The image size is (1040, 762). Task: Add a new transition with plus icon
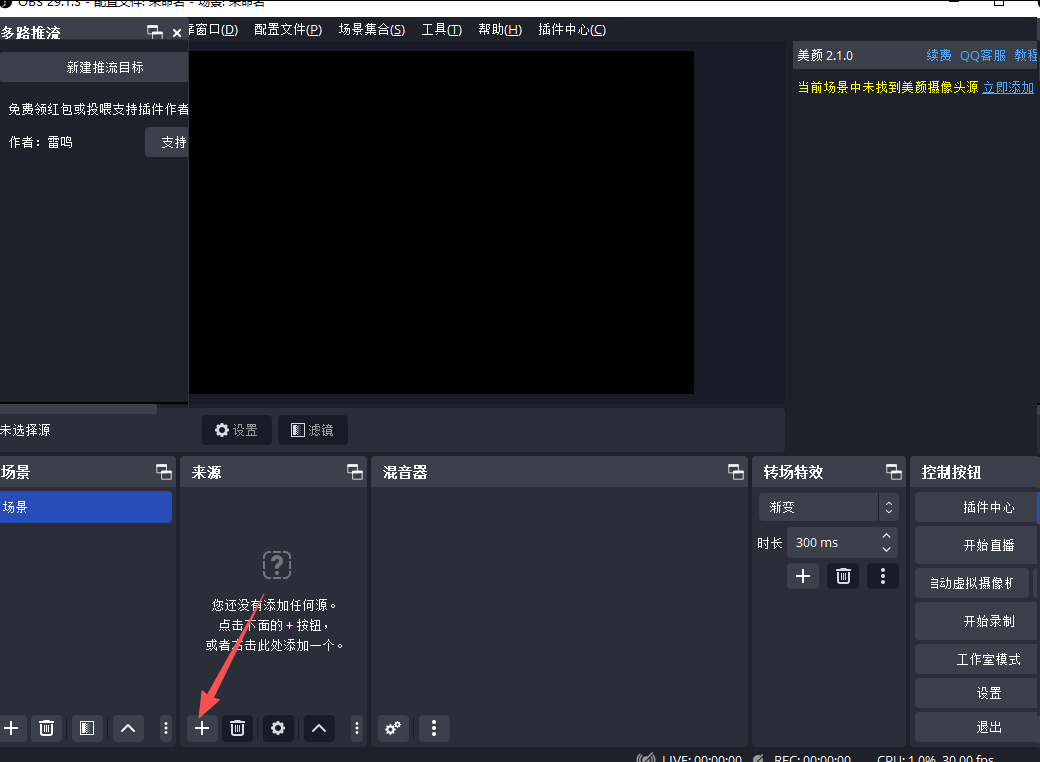pos(802,576)
